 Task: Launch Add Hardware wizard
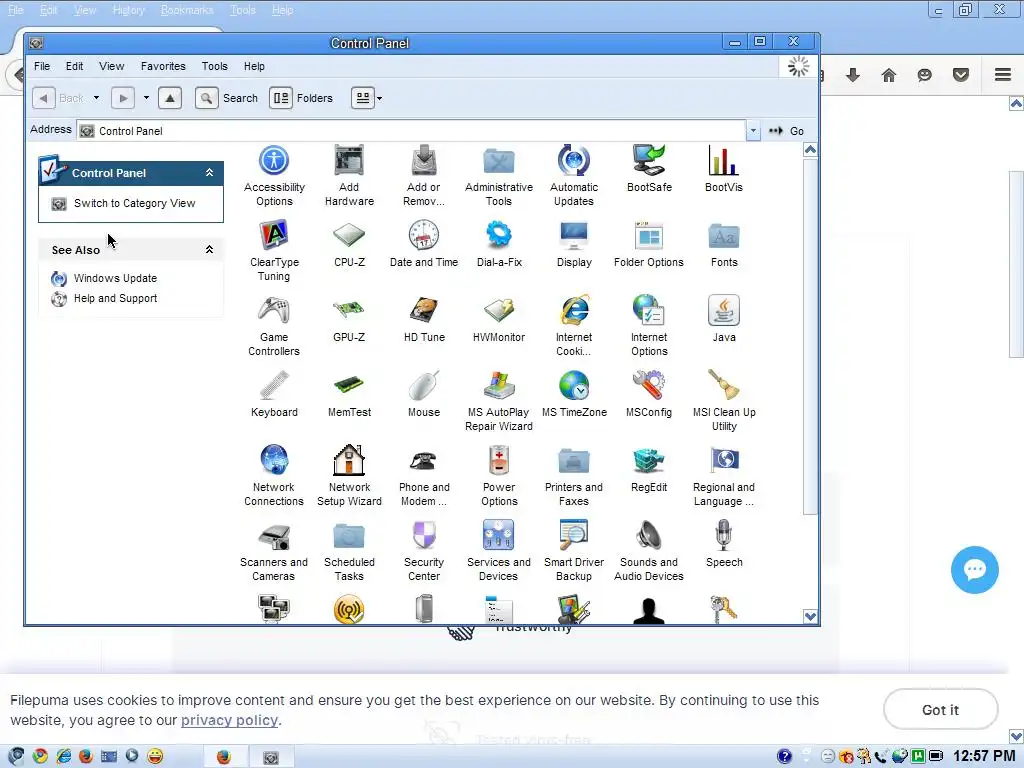tap(349, 176)
